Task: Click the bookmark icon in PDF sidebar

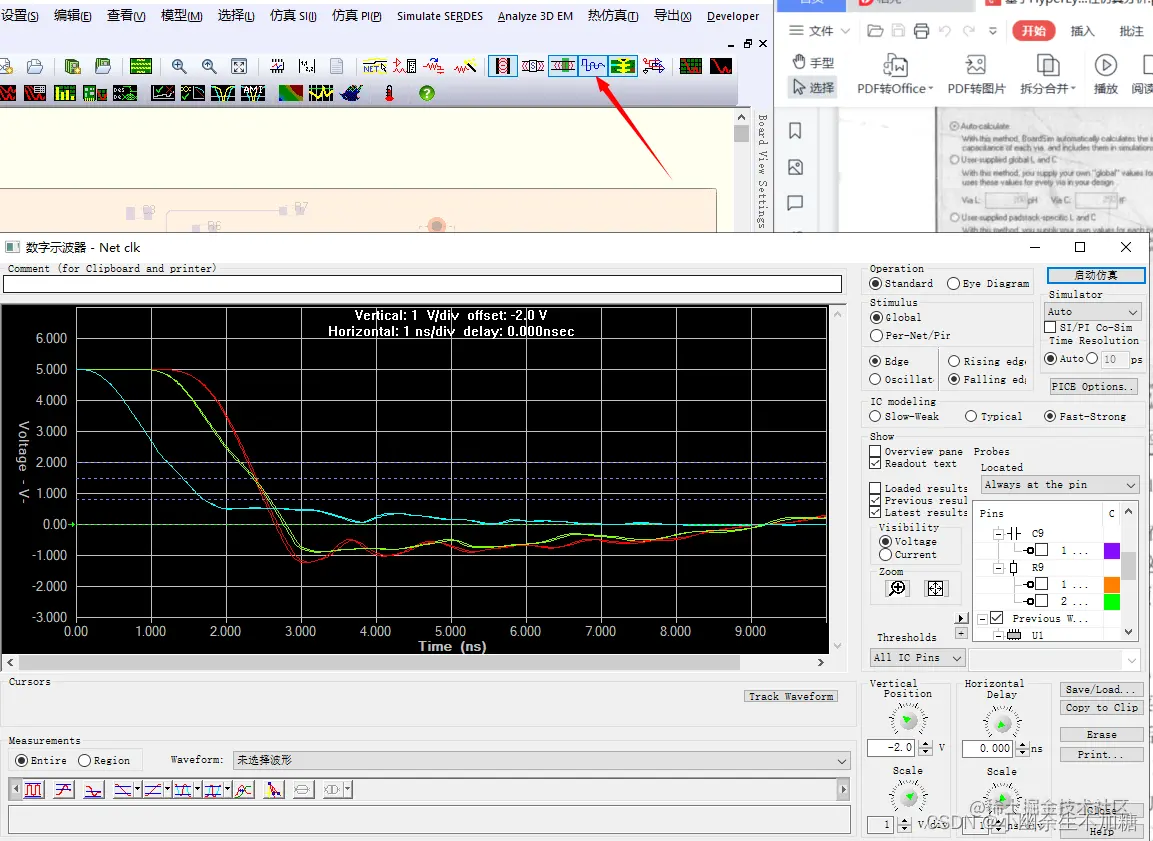Action: 796,131
